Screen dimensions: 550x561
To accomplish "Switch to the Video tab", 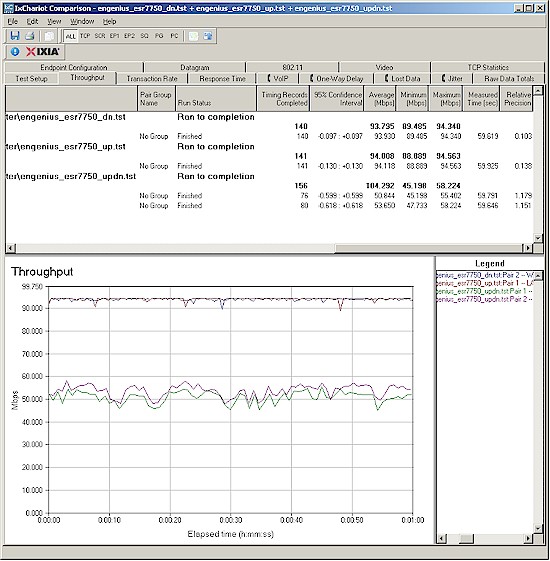I will tap(384, 67).
